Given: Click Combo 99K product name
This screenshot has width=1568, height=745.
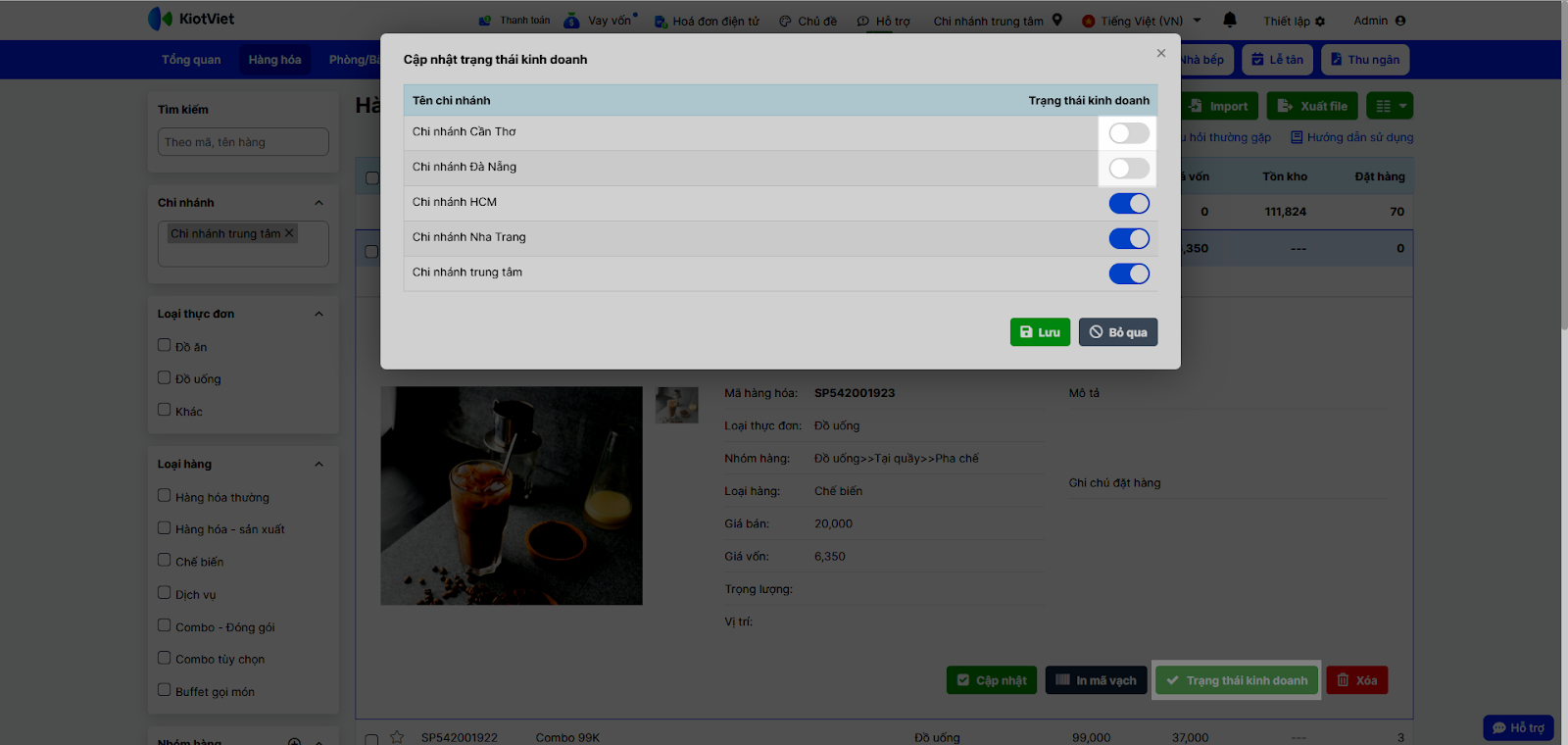Looking at the screenshot, I should click(567, 738).
